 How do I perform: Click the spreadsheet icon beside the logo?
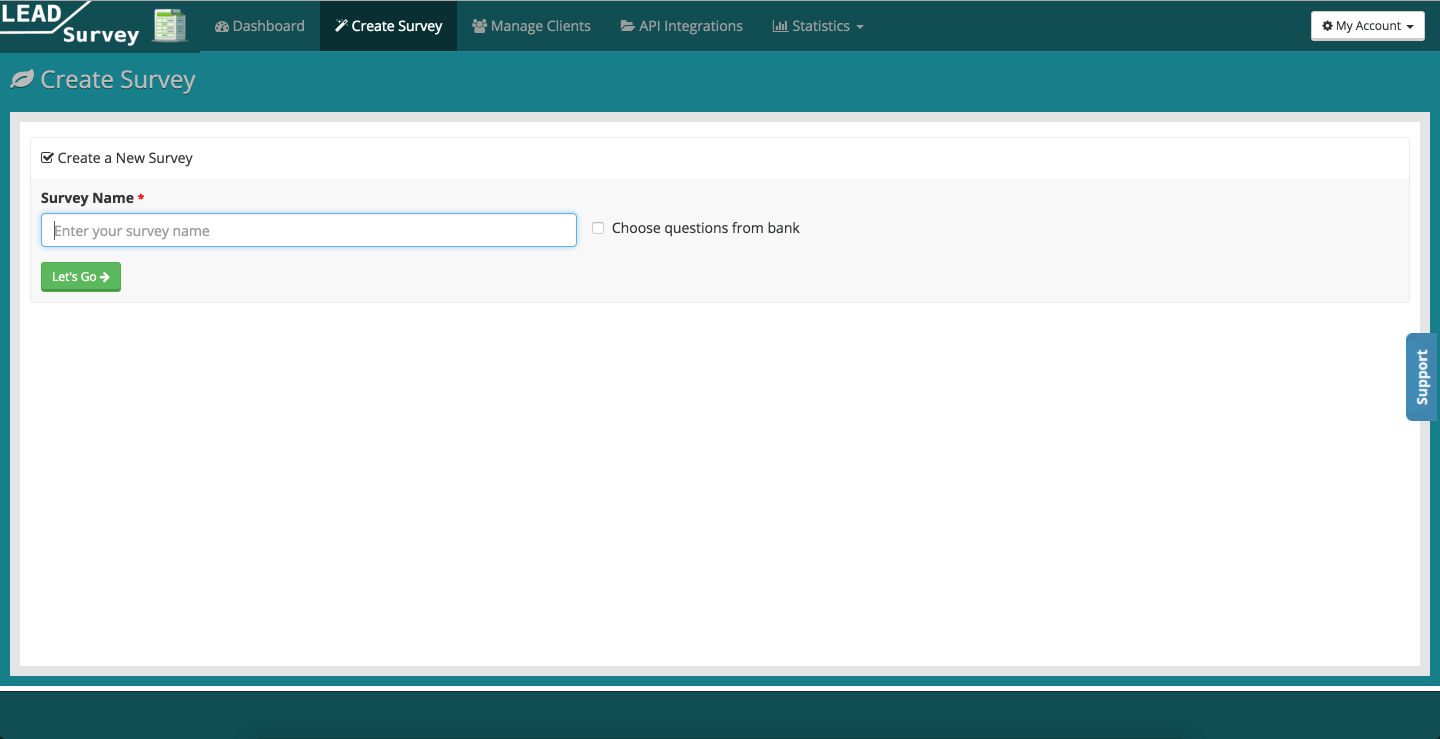(x=170, y=26)
